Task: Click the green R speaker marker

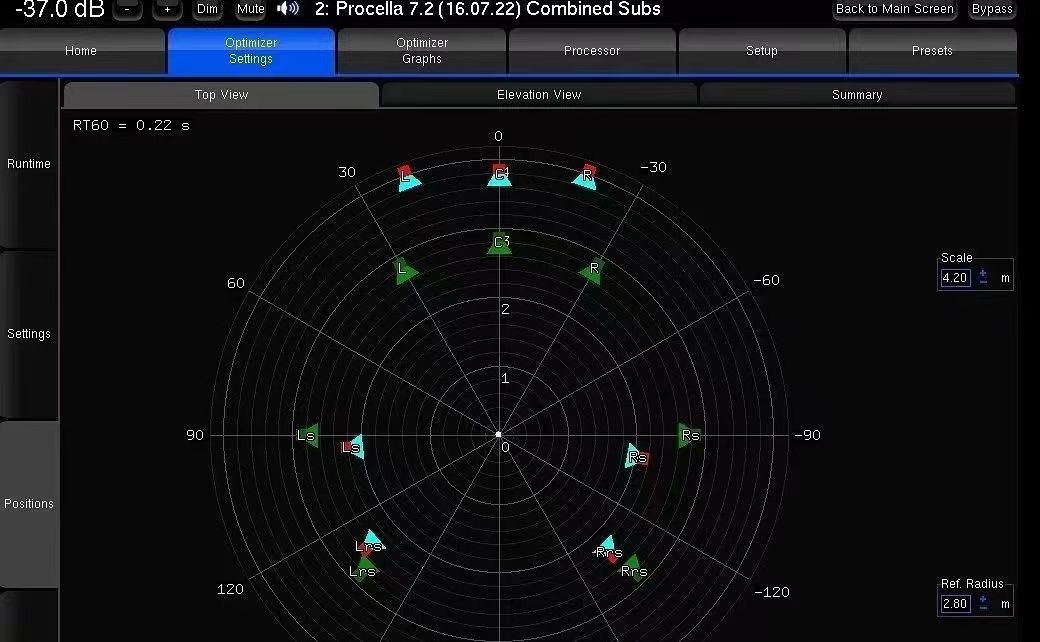Action: (x=592, y=270)
